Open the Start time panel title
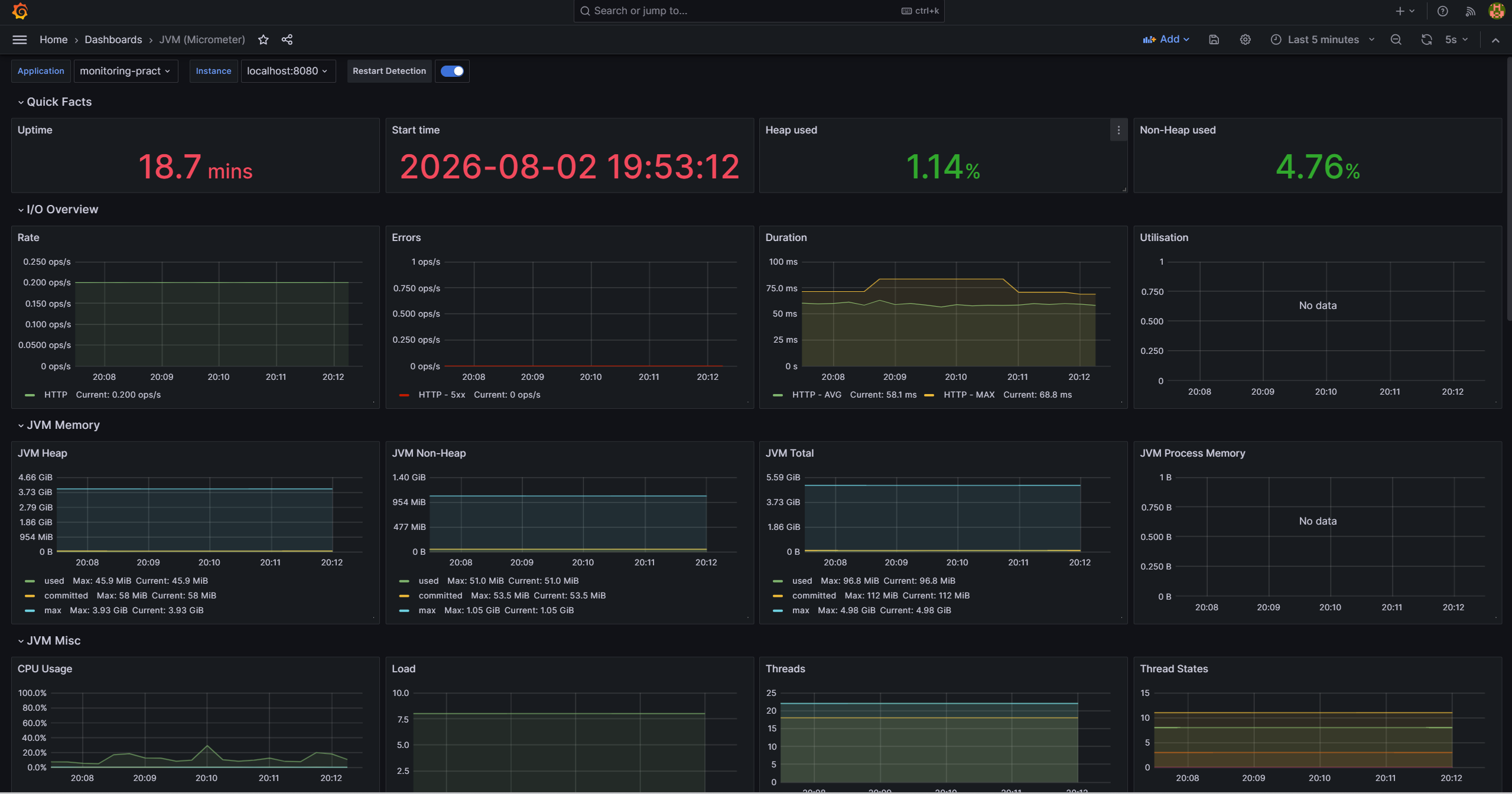The image size is (1512, 794). [415, 130]
